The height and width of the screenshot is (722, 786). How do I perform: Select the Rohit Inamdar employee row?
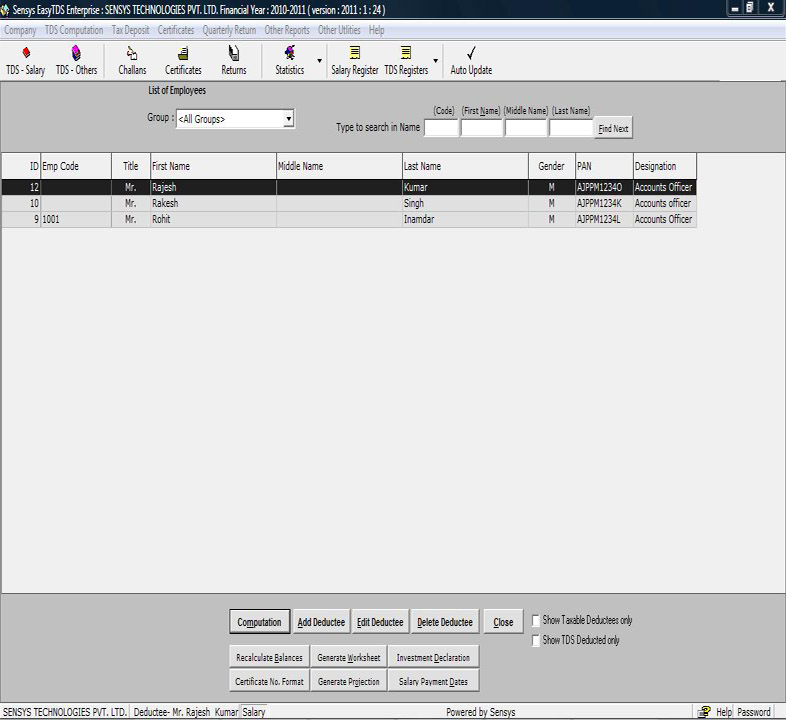tap(349, 219)
